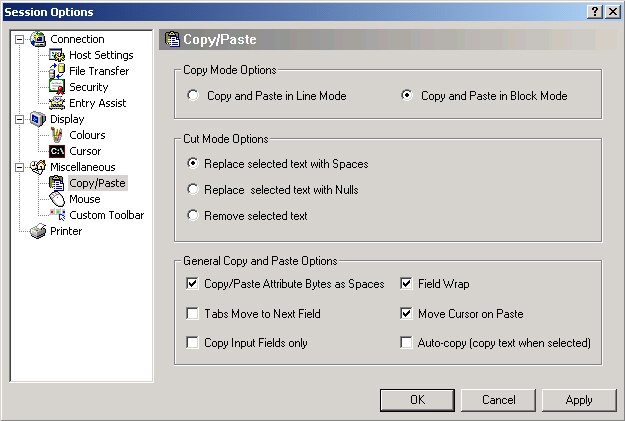Select the Security padlock icon
625x421 pixels.
tap(57, 87)
